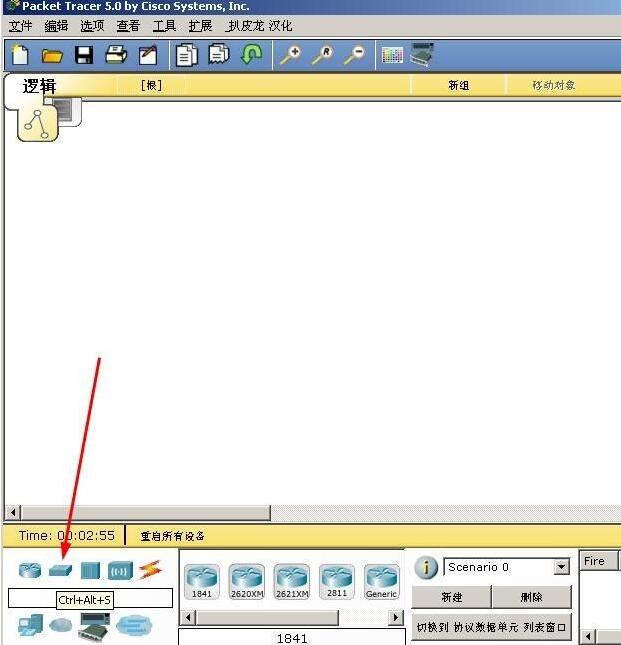Click the 删除 scenario button

(531, 596)
